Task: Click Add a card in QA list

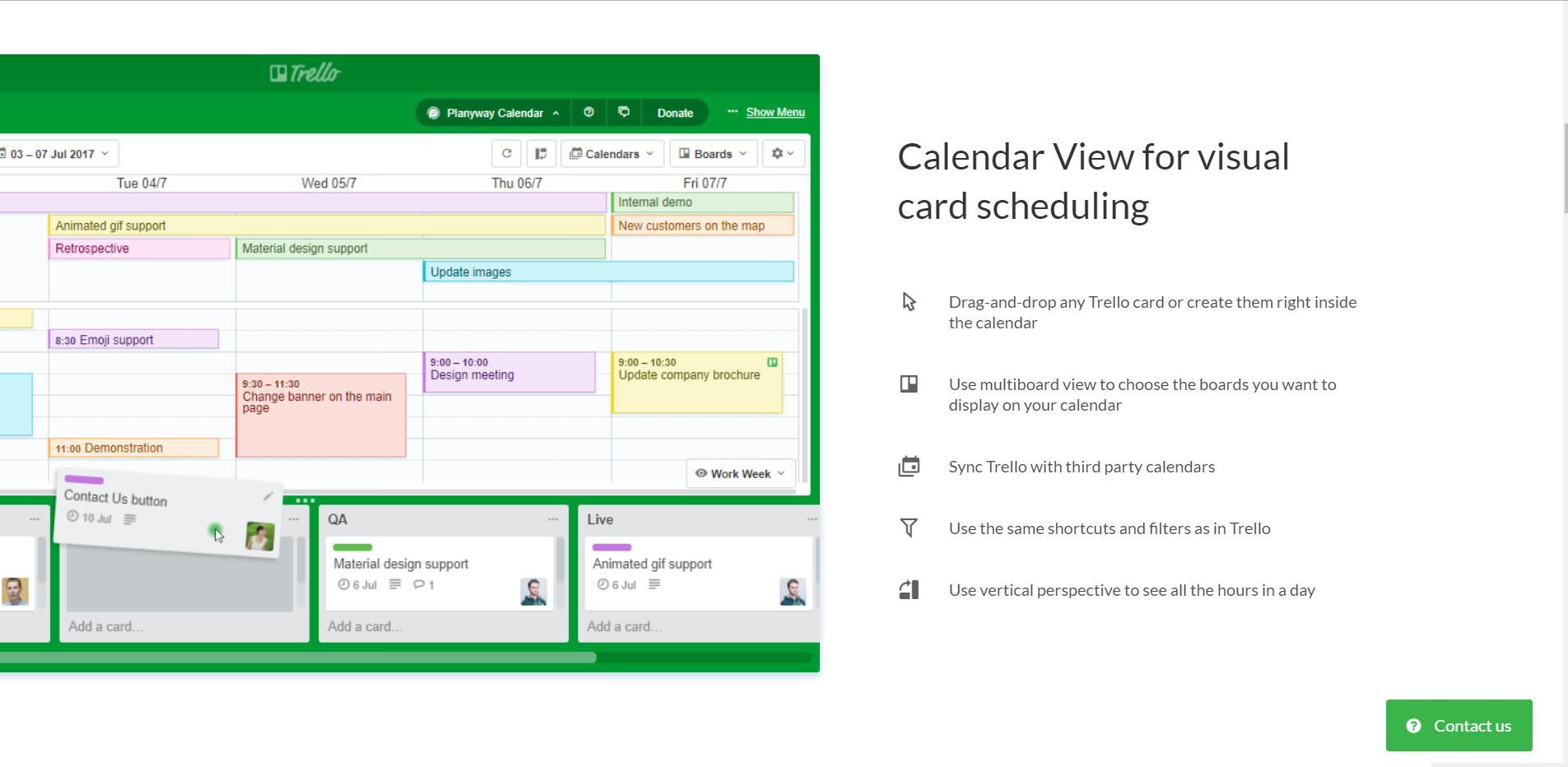Action: (365, 626)
